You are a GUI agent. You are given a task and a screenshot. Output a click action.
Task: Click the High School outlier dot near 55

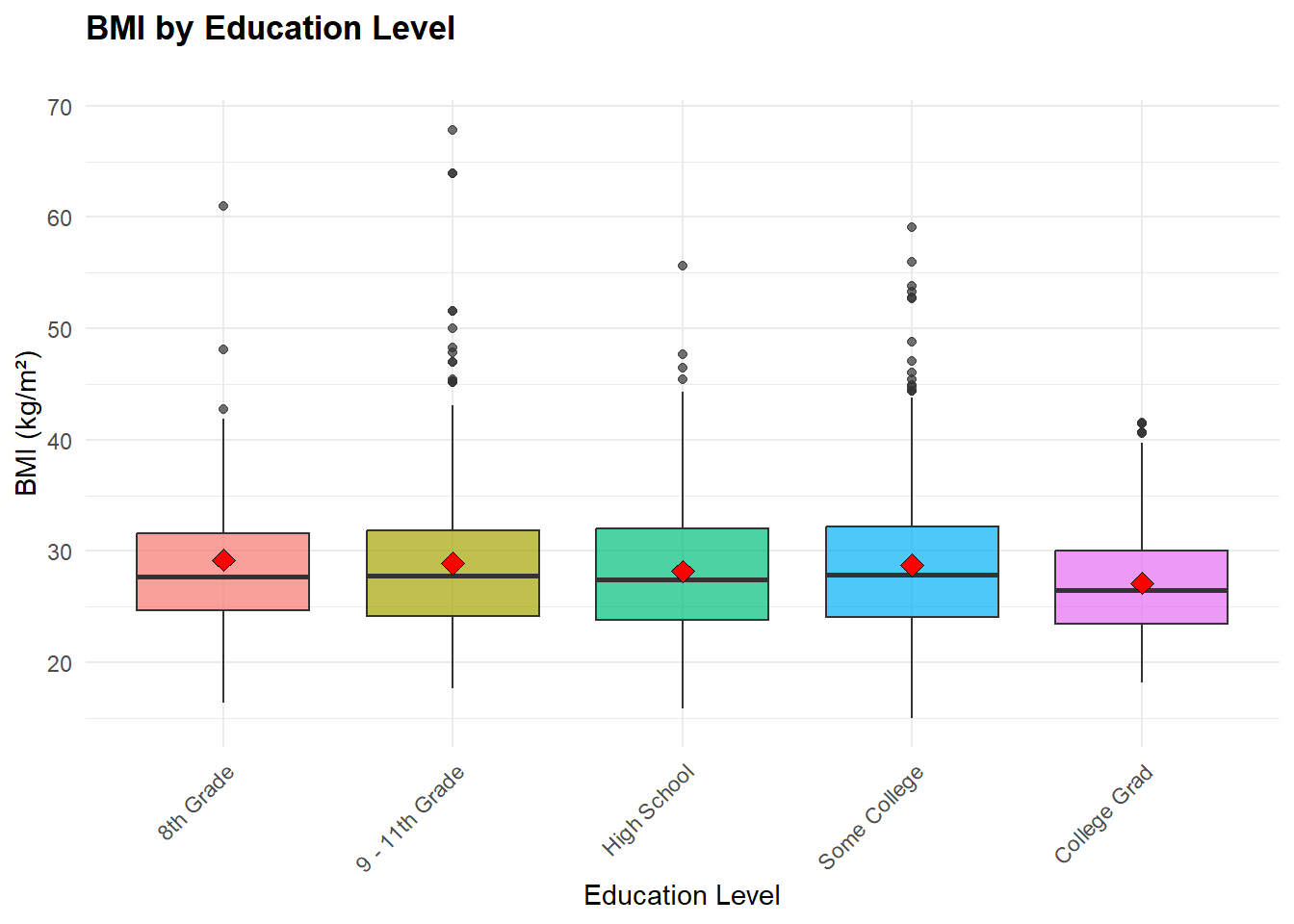pyautogui.click(x=683, y=266)
